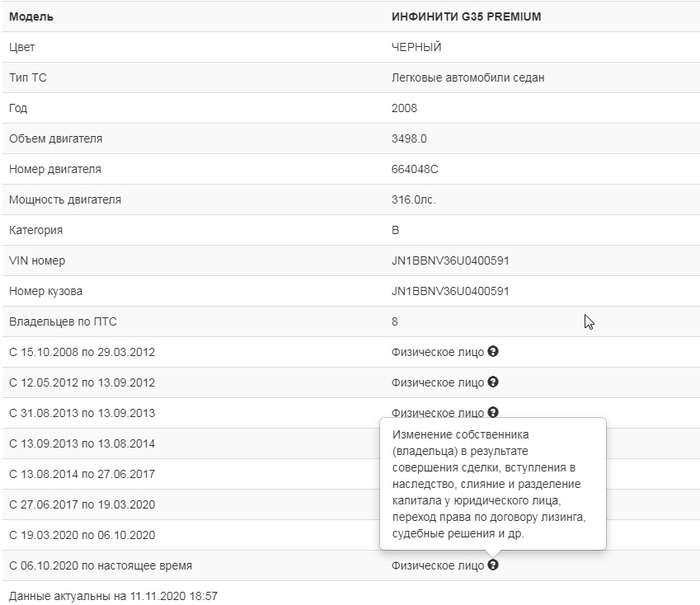Click the Категория value B

coord(395,230)
